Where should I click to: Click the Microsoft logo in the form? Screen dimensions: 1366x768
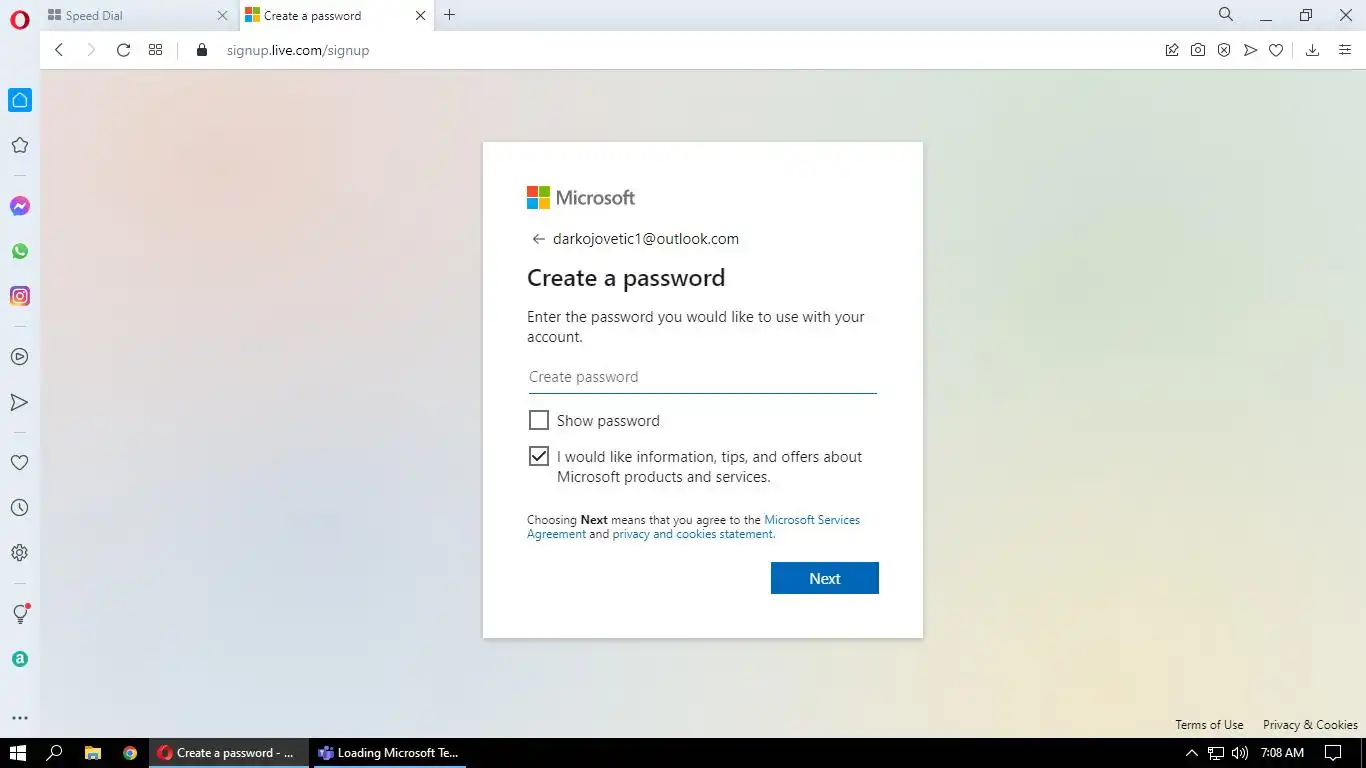581,197
